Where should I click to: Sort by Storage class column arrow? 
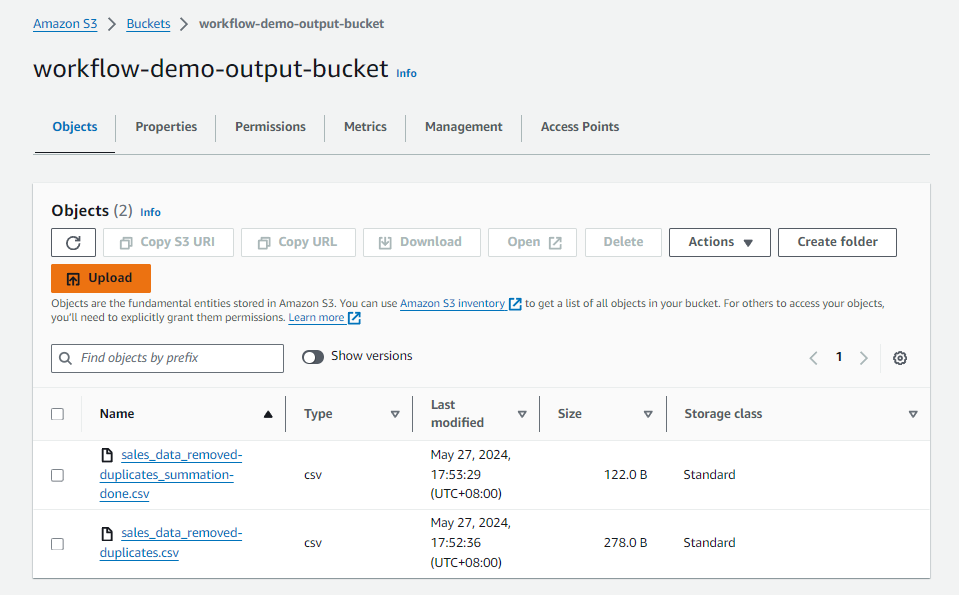913,415
